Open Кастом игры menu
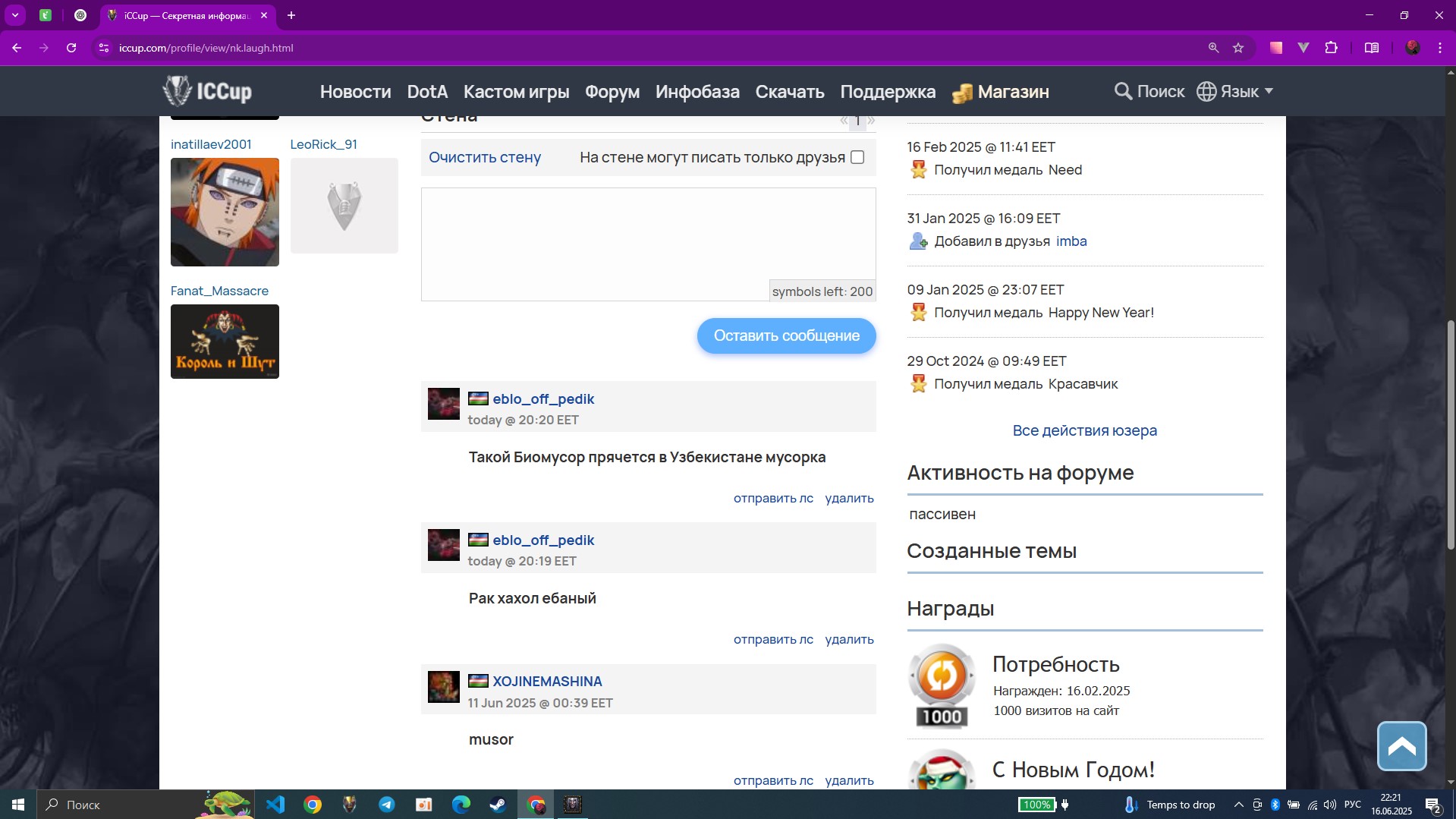This screenshot has height=819, width=1456. click(x=516, y=91)
